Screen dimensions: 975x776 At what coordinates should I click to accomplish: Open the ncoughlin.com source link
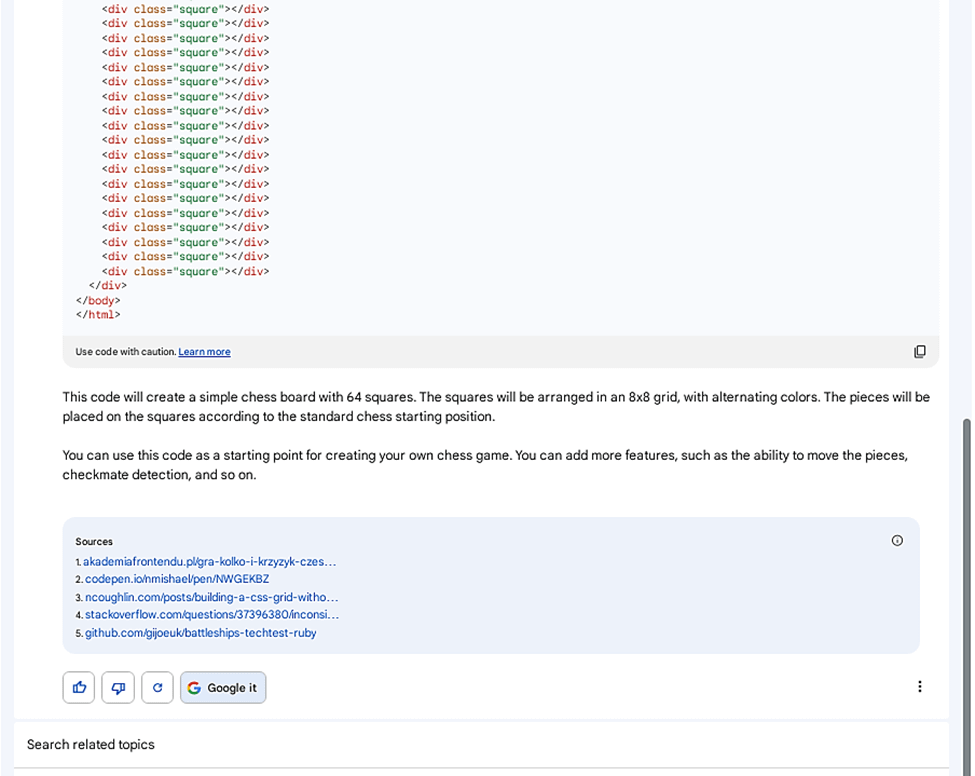click(x=211, y=597)
